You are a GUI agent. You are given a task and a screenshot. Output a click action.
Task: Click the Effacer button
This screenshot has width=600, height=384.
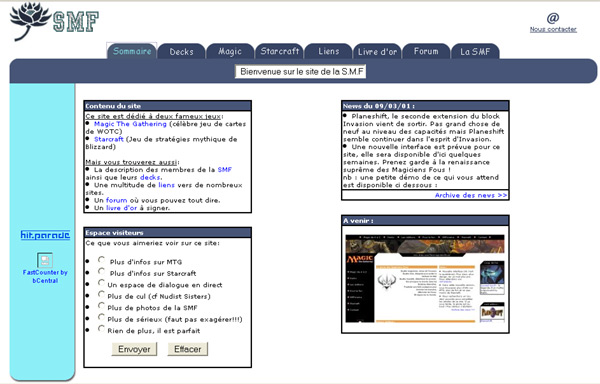pos(188,349)
